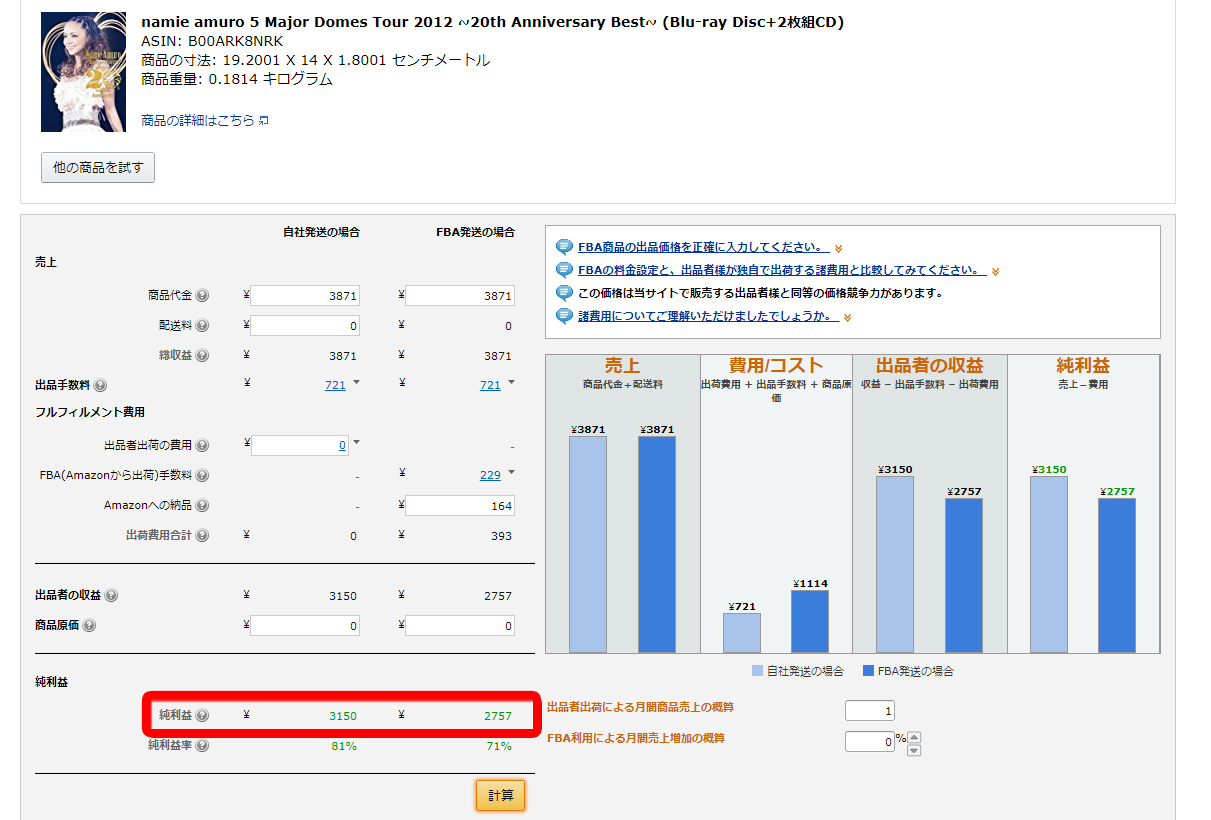Click 他の商品を試す button
1211x820 pixels.
click(98, 168)
